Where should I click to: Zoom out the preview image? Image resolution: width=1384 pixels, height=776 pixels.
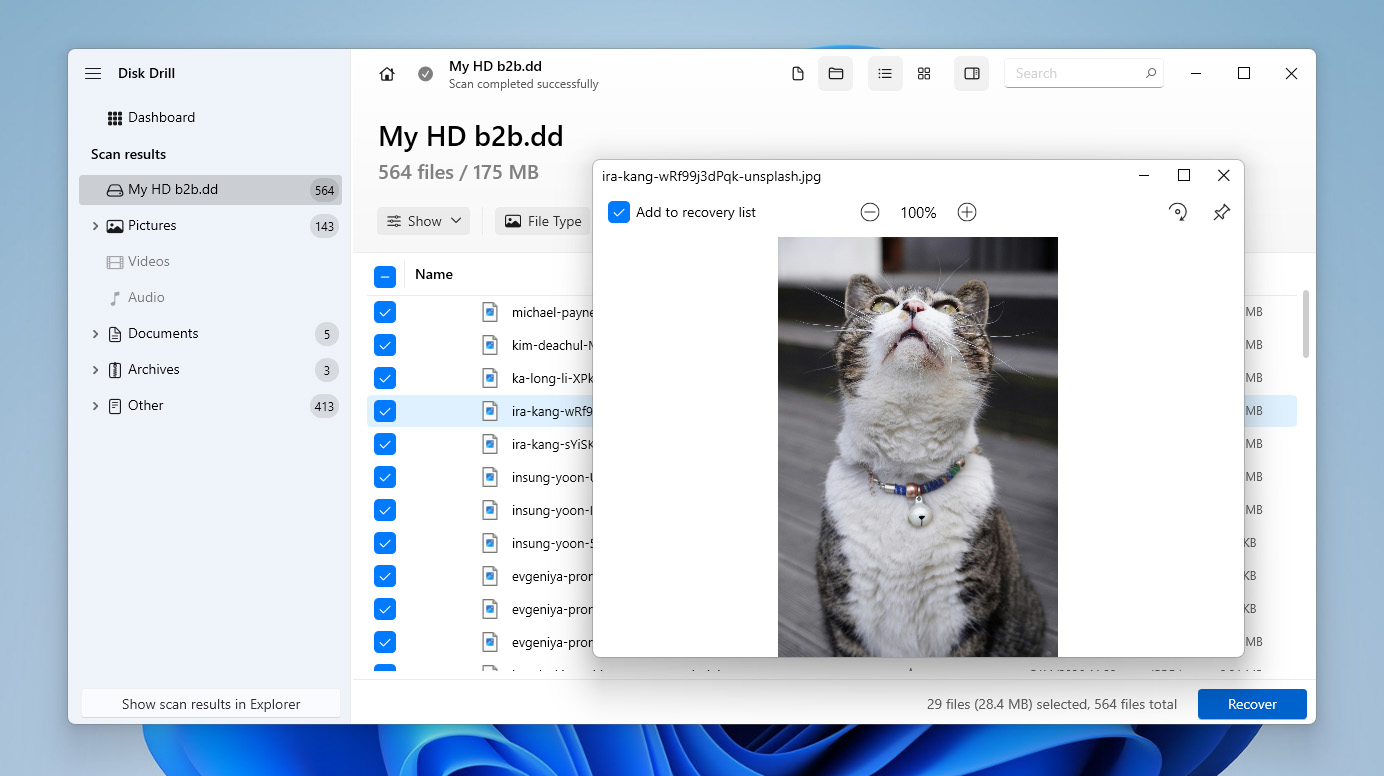[870, 212]
